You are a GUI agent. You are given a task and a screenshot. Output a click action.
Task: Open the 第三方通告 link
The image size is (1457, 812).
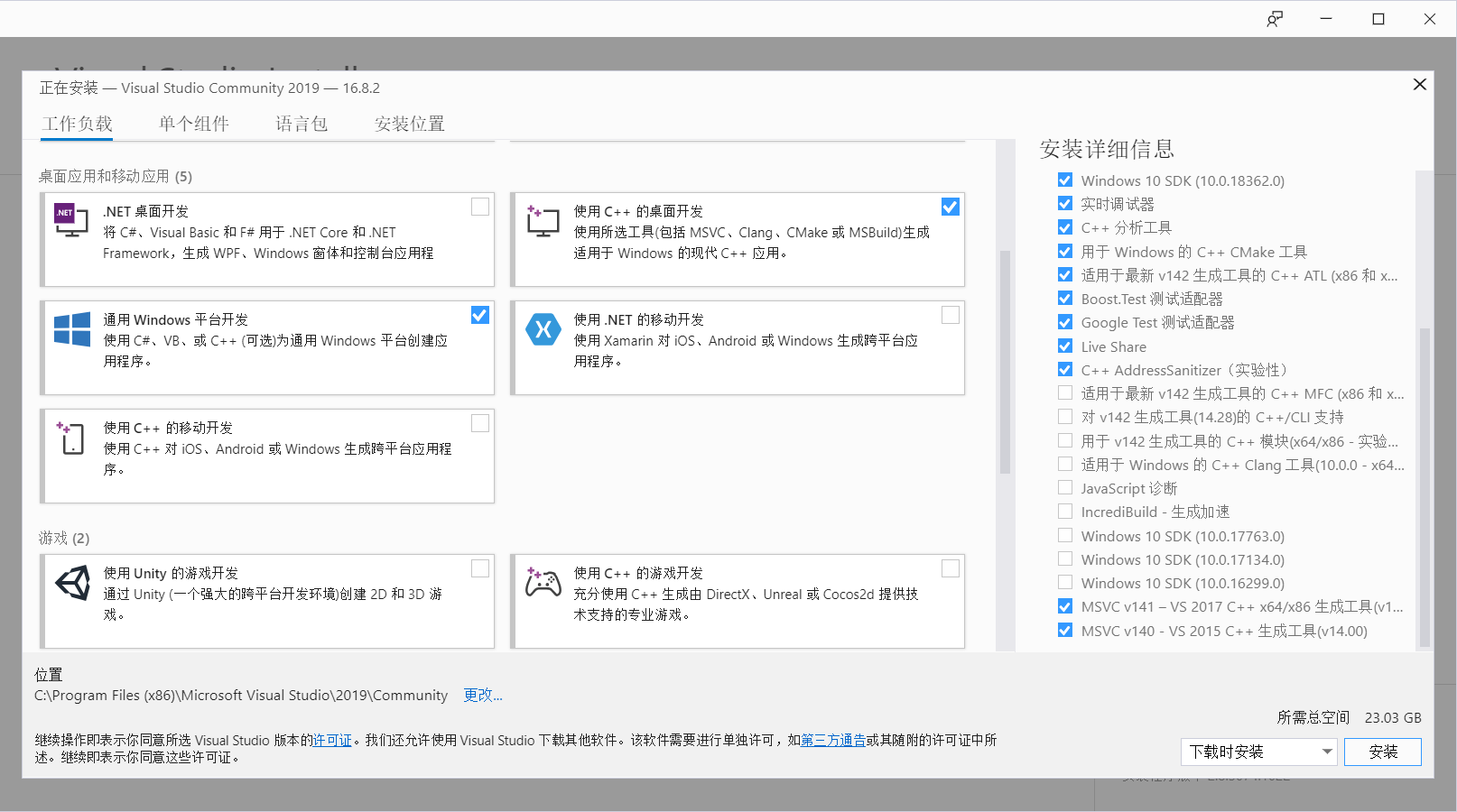pyautogui.click(x=833, y=740)
